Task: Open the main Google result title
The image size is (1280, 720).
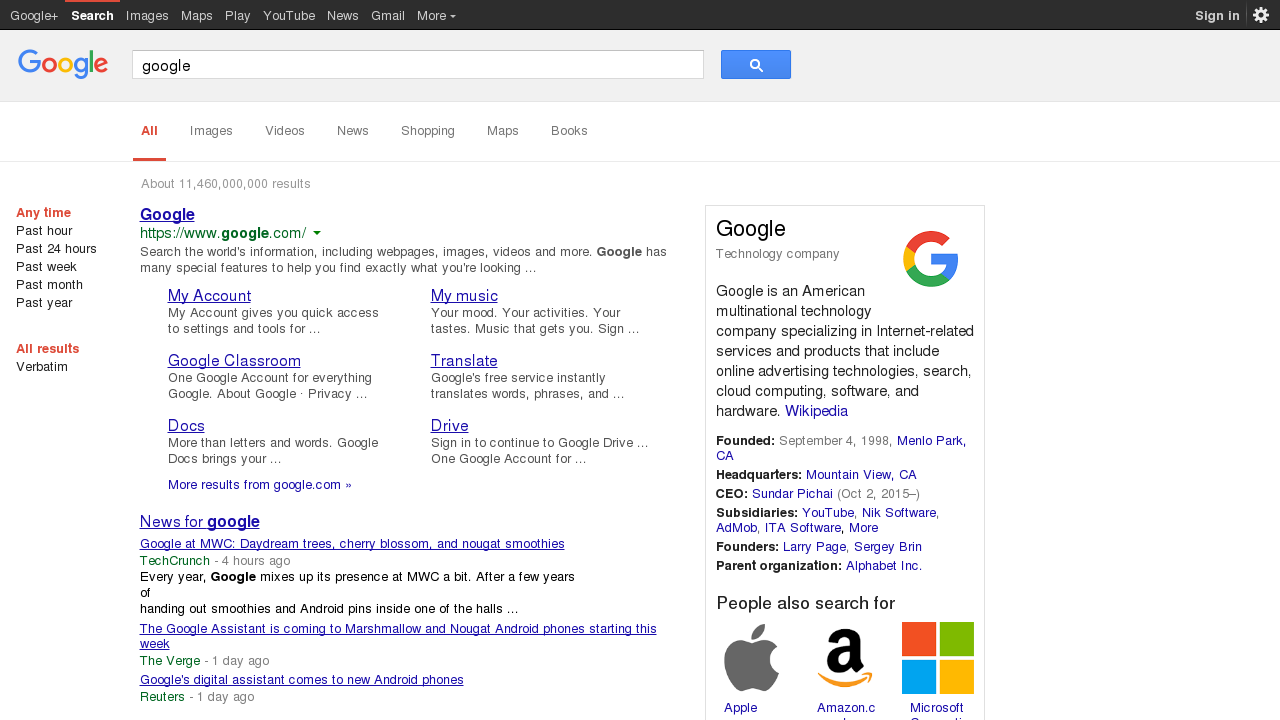Action: click(x=167, y=214)
